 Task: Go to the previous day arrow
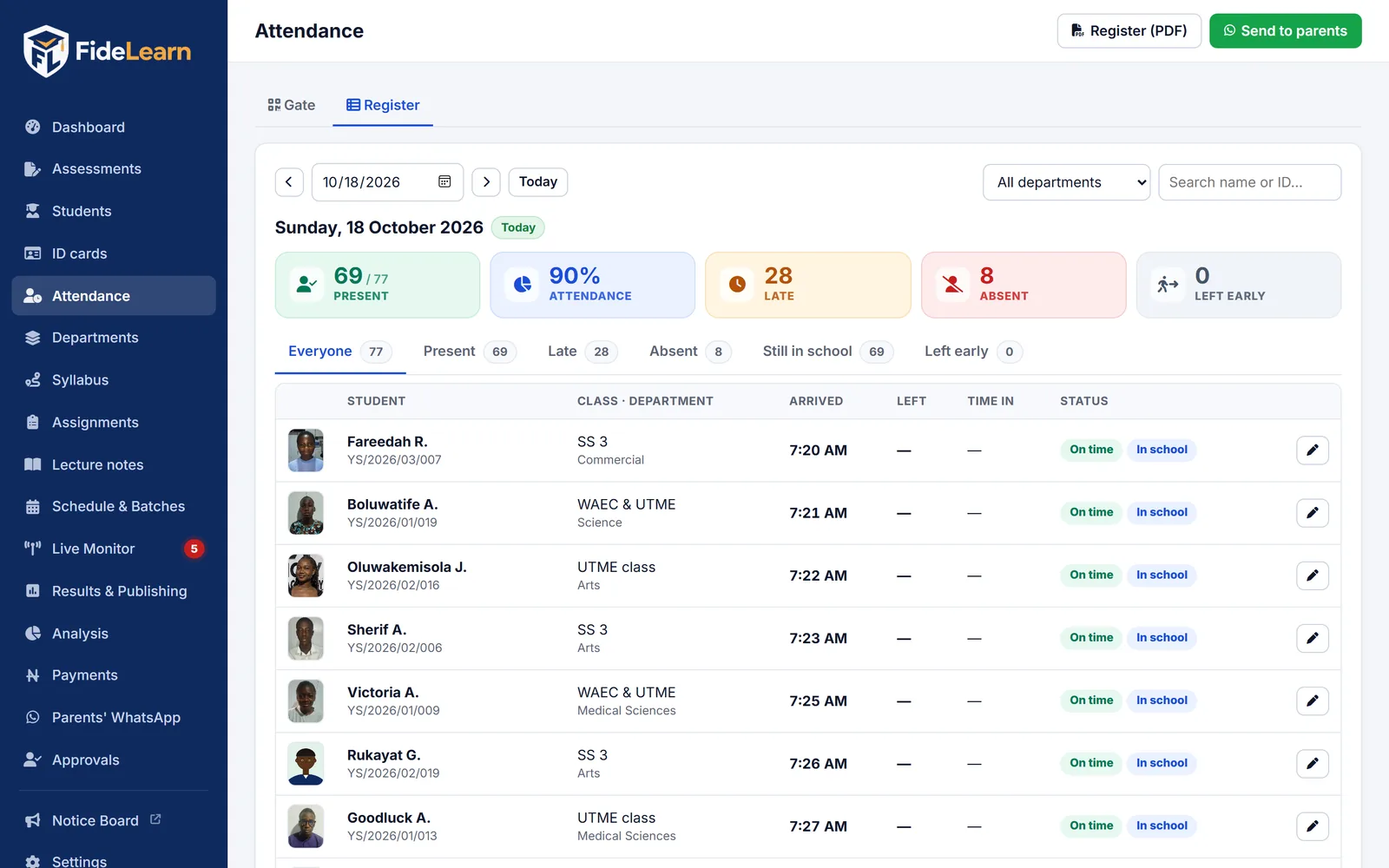point(289,182)
